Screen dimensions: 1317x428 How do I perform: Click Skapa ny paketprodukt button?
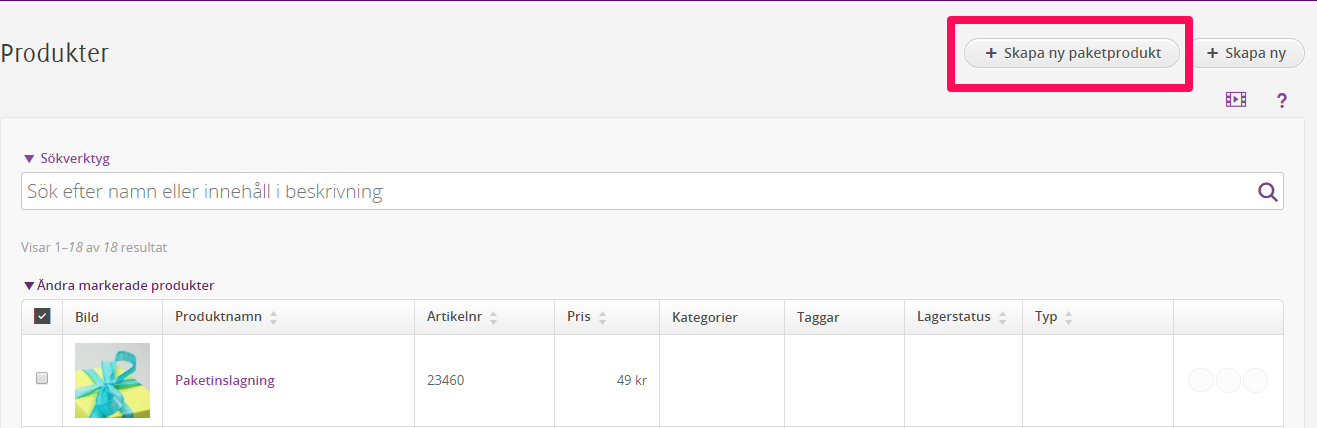[x=1072, y=53]
